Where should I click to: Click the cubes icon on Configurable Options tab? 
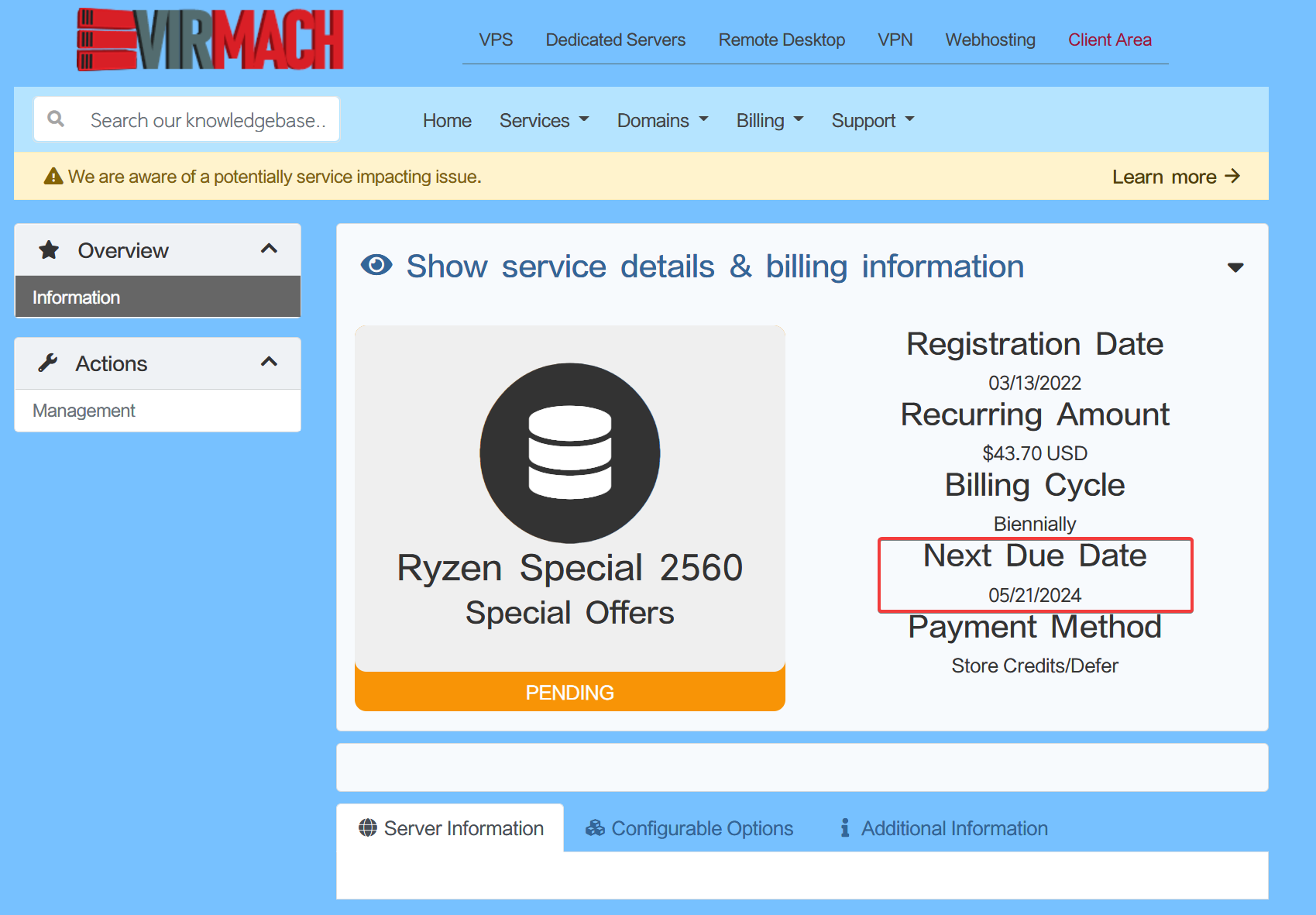[x=595, y=828]
